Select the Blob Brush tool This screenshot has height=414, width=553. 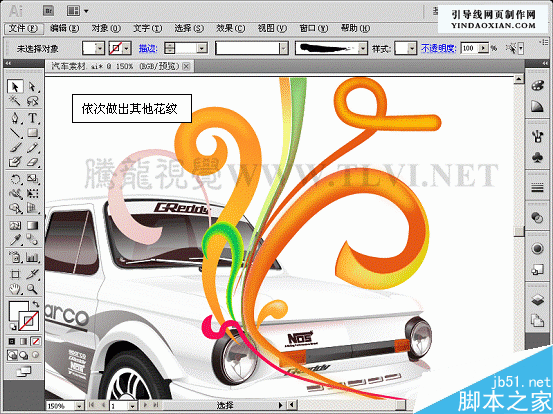pyautogui.click(x=15, y=162)
